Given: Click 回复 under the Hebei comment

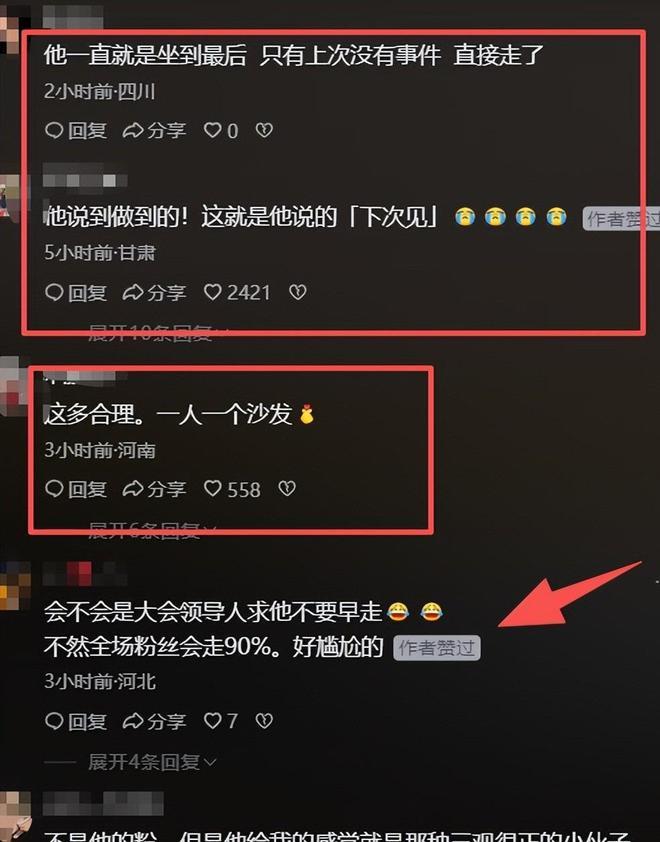Looking at the screenshot, I should coord(76,721).
